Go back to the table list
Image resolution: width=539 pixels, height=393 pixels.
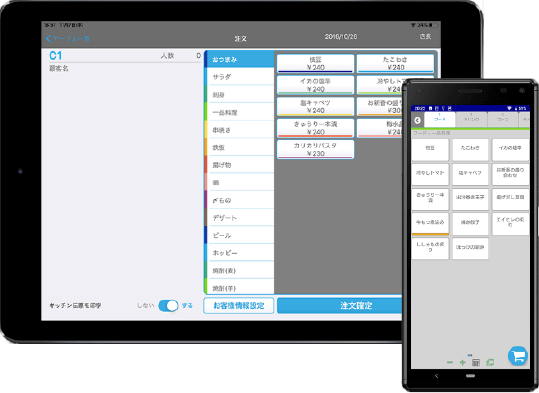pos(68,39)
